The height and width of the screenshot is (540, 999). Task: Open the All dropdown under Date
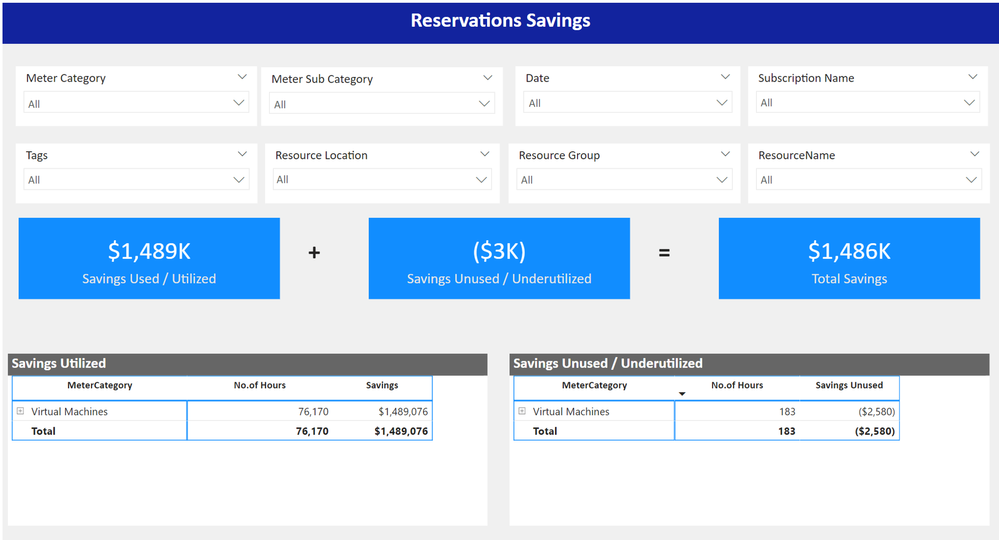624,103
